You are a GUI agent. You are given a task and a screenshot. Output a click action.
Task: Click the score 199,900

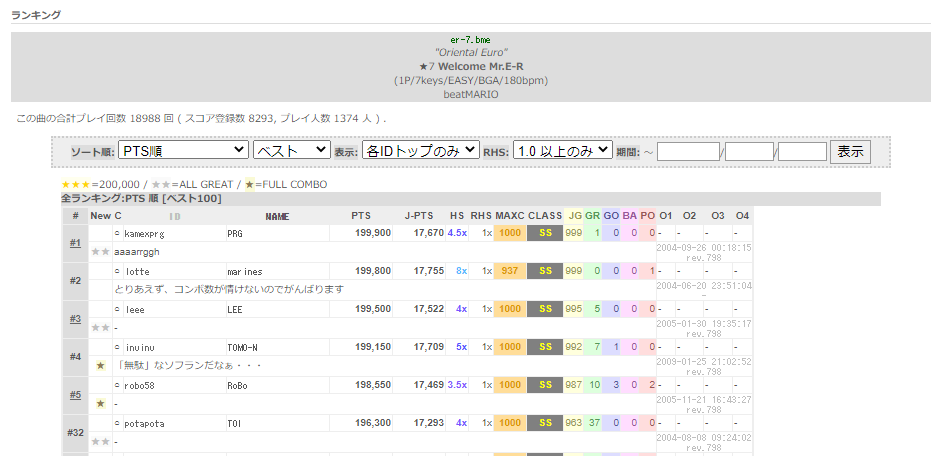tap(373, 233)
